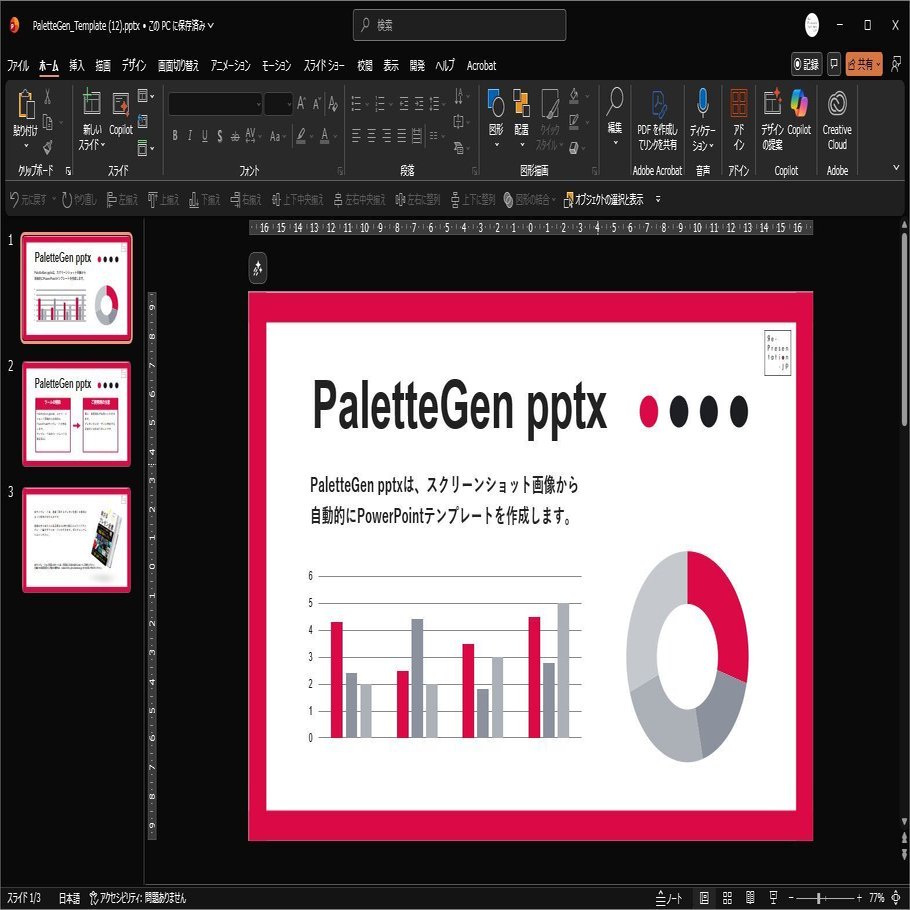Click the 記録 record button
The image size is (910, 910).
tap(807, 64)
